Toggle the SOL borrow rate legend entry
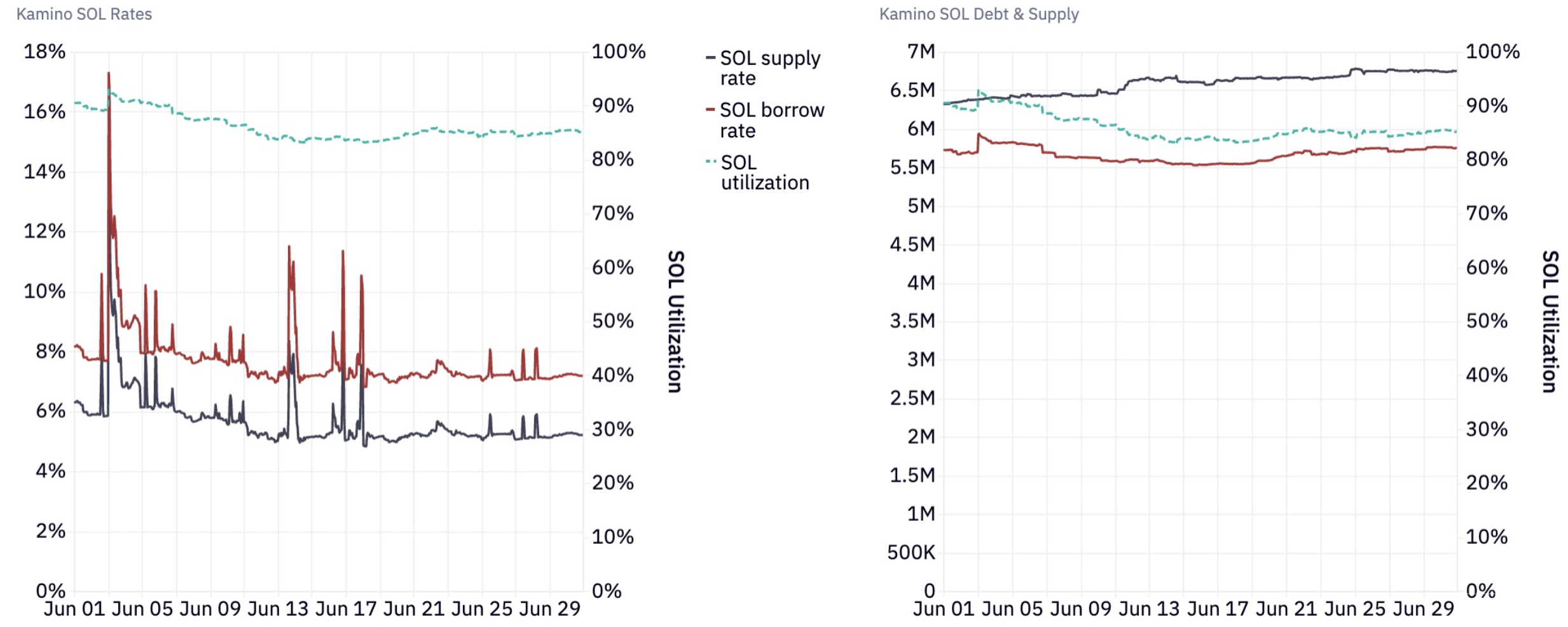Screen dimensions: 1568x627 (x=771, y=120)
